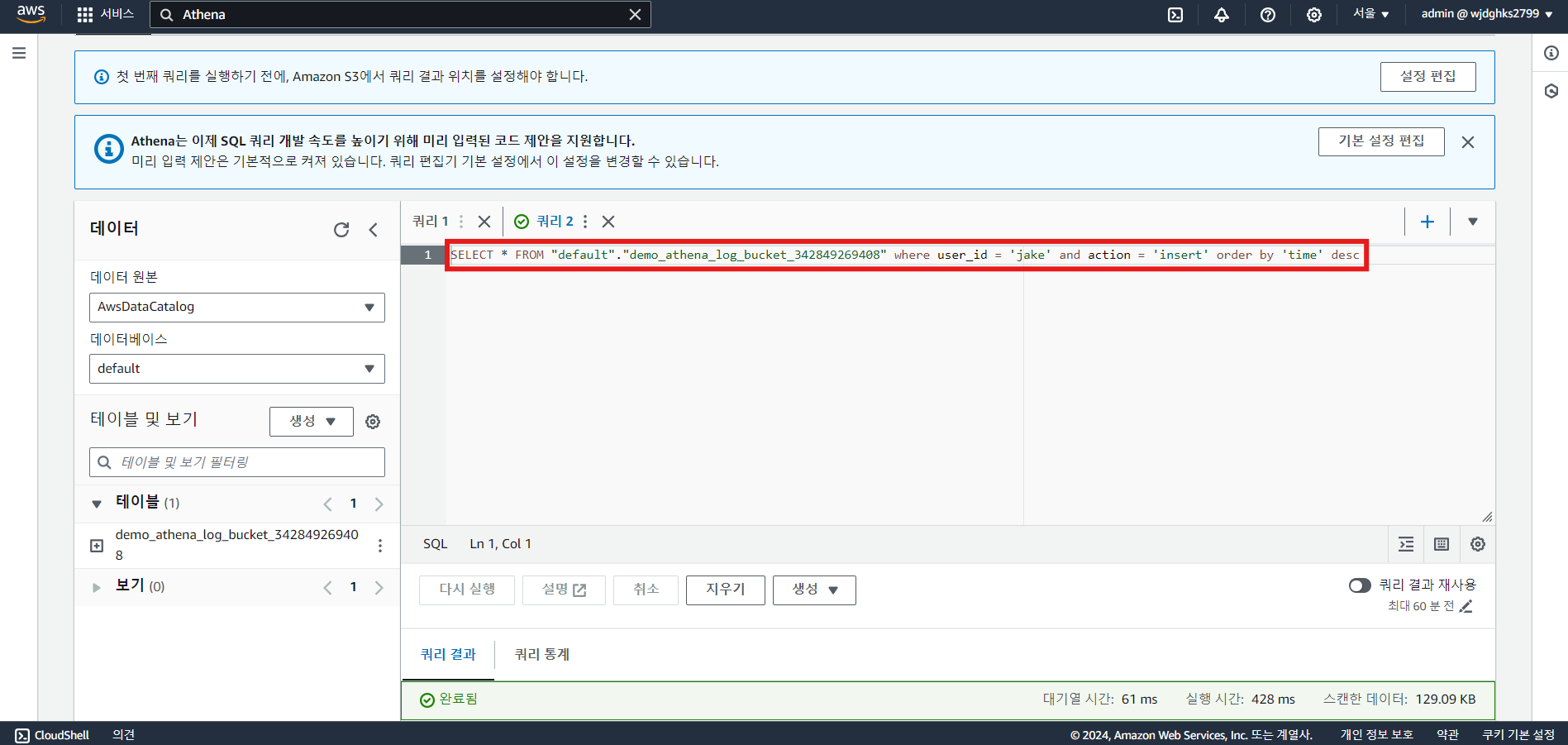Image resolution: width=1568 pixels, height=745 pixels.
Task: Open the hamburger navigation menu
Action: click(19, 53)
